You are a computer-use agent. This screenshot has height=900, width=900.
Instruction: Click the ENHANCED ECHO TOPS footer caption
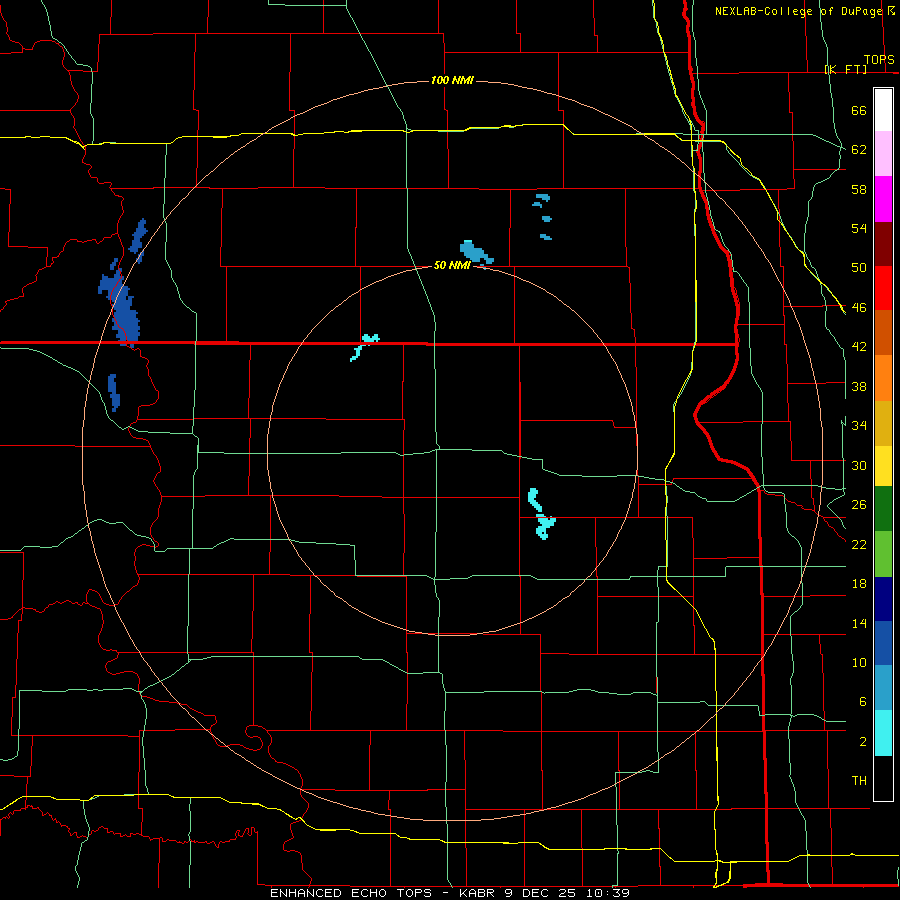coord(450,893)
